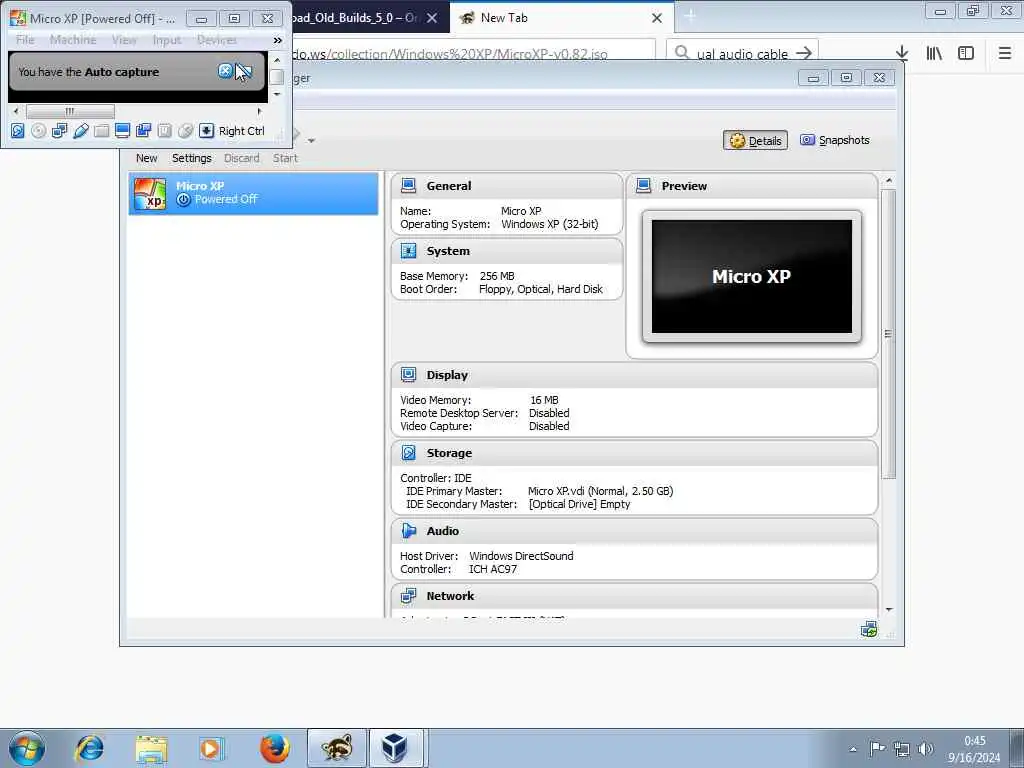
Task: Click the network adapters icon in the VM status bar
Action: click(x=59, y=131)
